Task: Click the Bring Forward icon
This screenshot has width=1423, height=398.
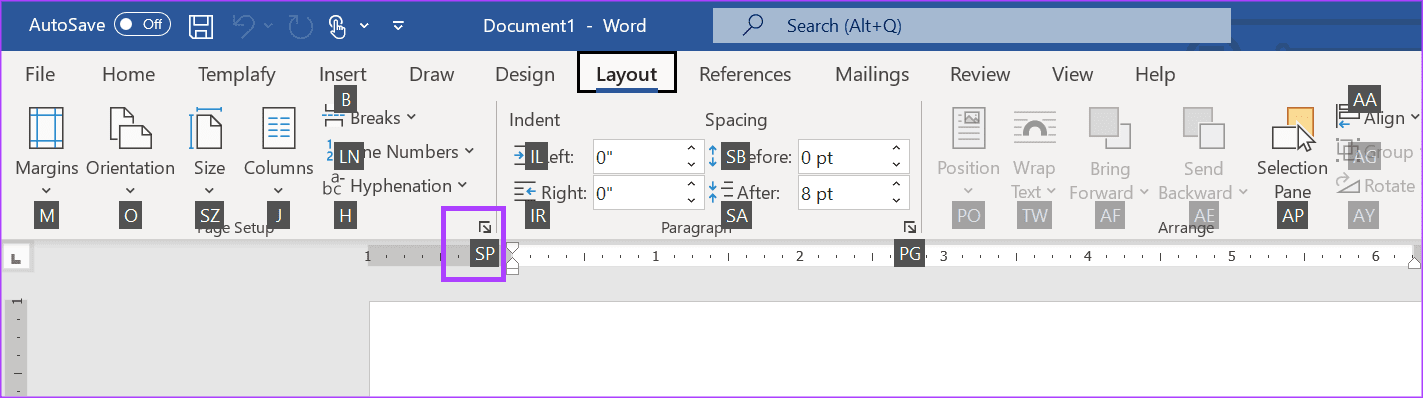Action: (x=1109, y=128)
